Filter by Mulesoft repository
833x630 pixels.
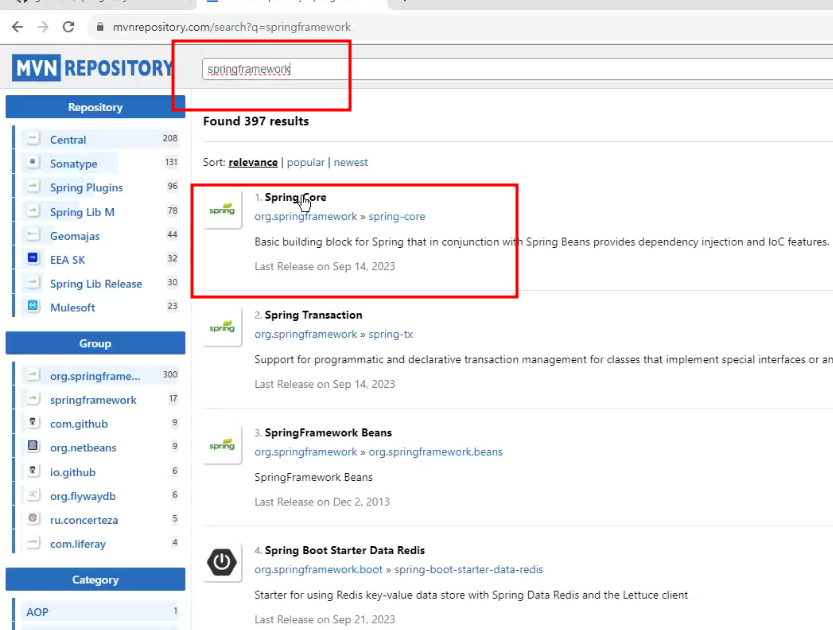coord(72,308)
